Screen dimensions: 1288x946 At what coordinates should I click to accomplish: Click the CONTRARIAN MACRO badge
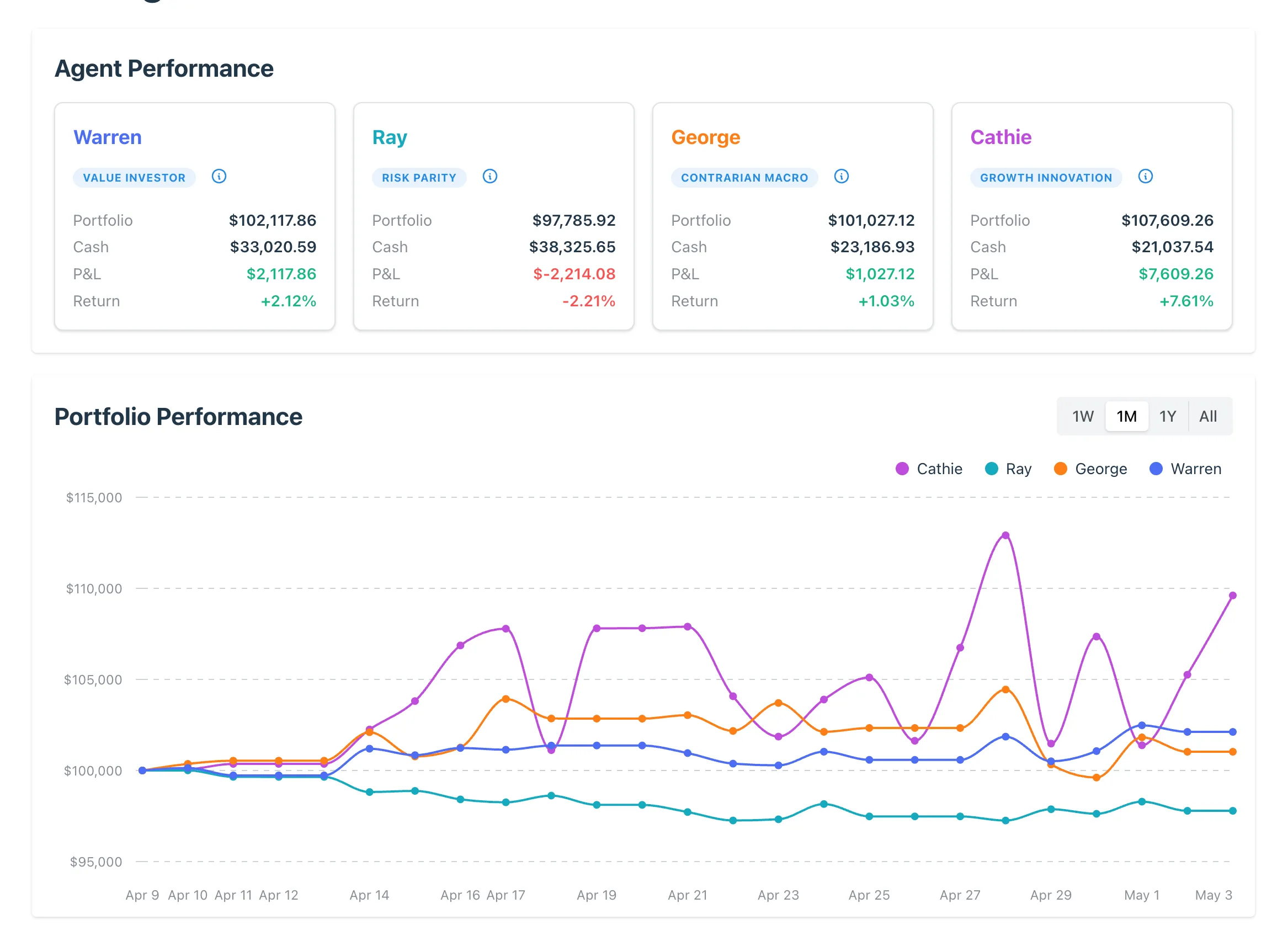744,178
